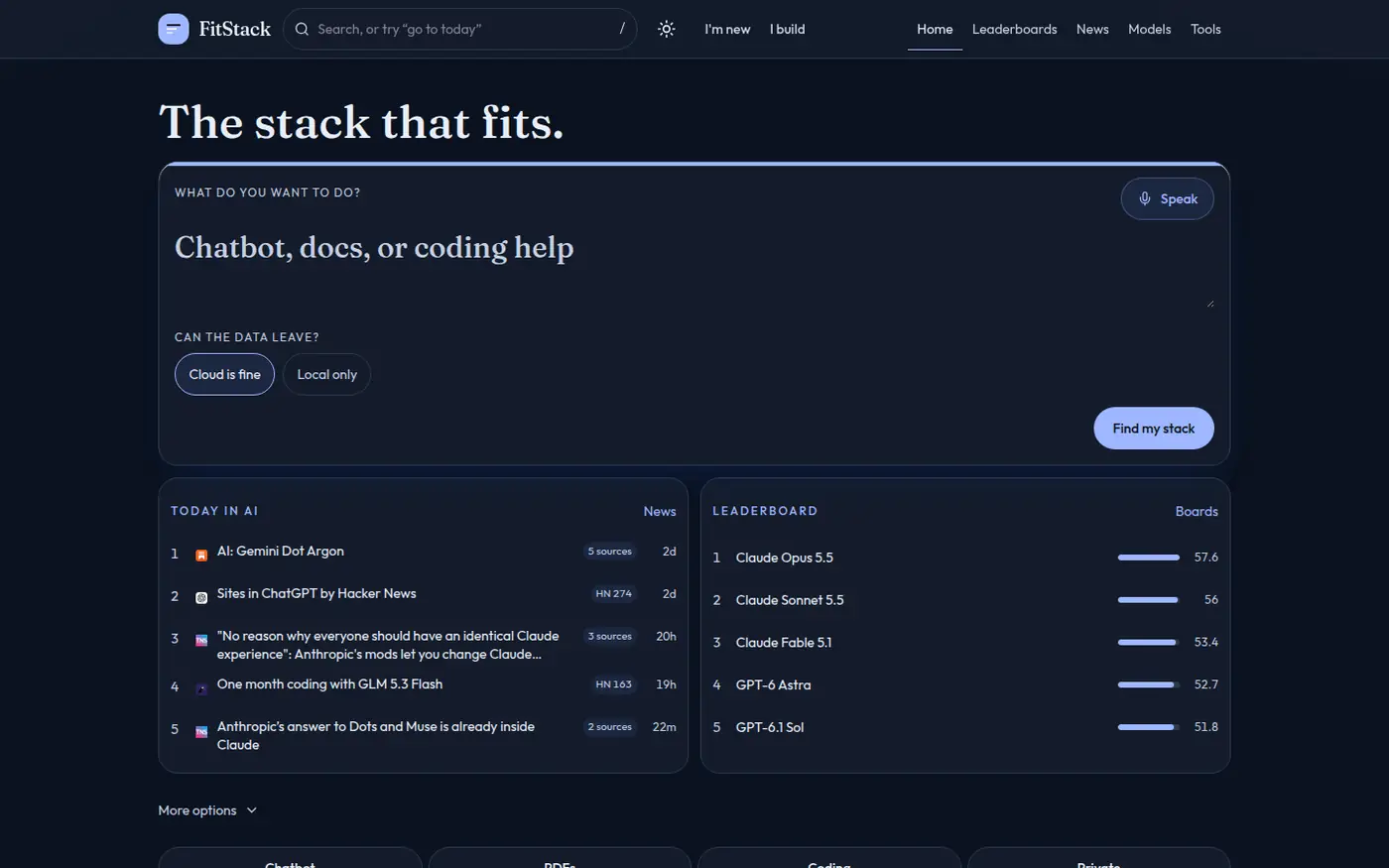Open the identical Claude Anthropic mods story

coord(388,645)
